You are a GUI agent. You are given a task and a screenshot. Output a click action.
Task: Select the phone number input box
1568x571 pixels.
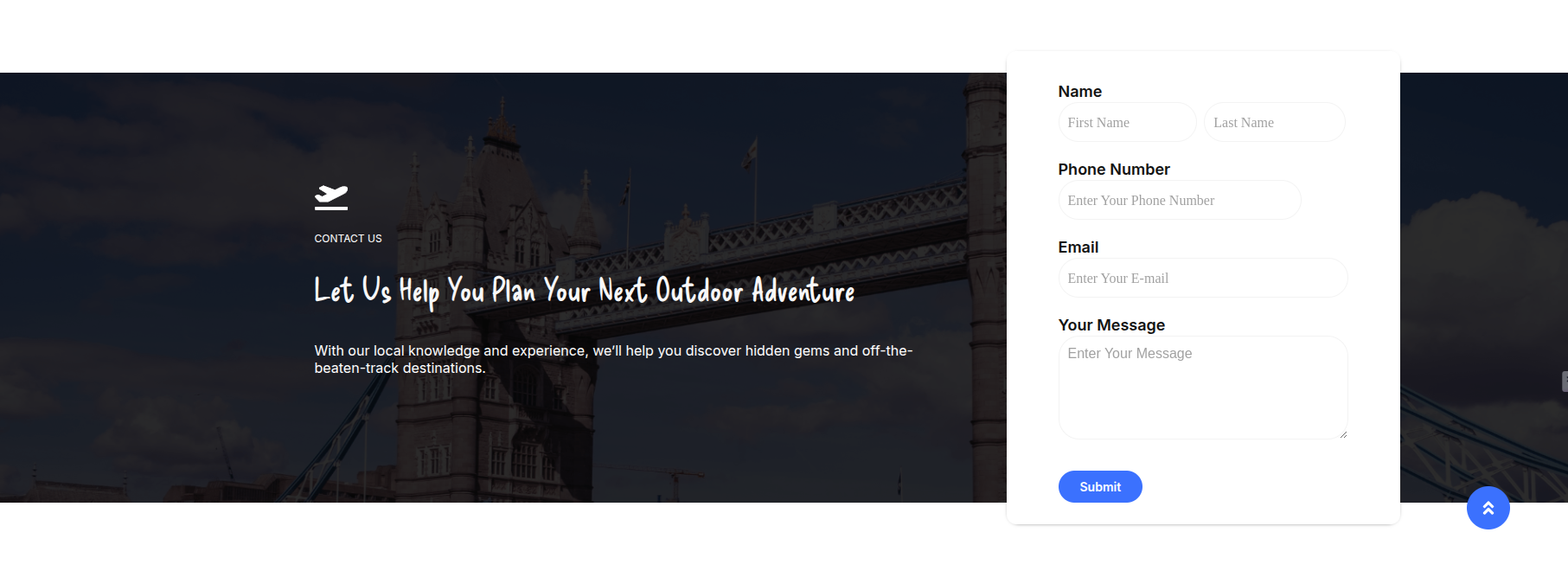1180,200
